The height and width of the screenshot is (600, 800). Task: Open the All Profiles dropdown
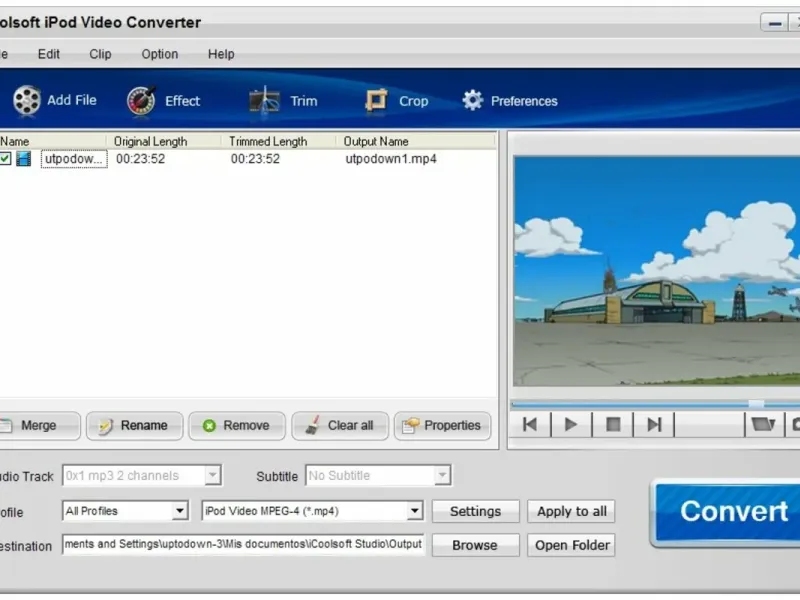click(180, 511)
